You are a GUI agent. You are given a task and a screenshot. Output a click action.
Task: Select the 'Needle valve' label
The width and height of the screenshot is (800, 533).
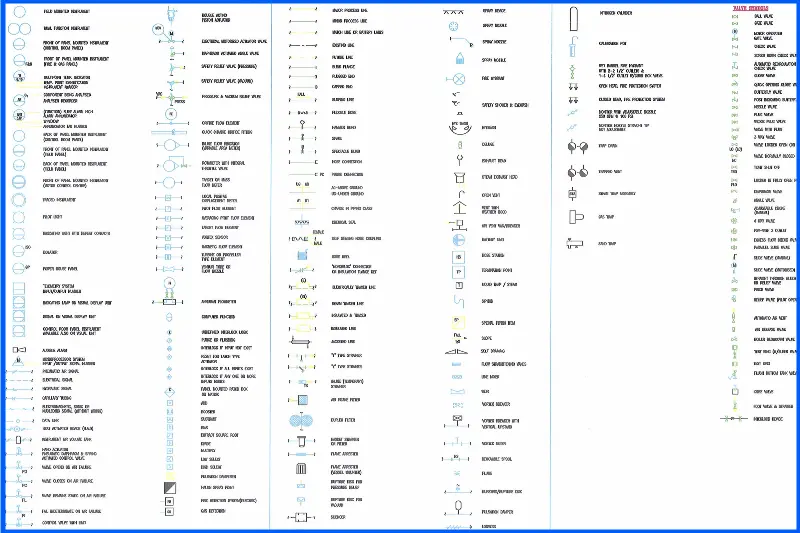click(x=766, y=107)
